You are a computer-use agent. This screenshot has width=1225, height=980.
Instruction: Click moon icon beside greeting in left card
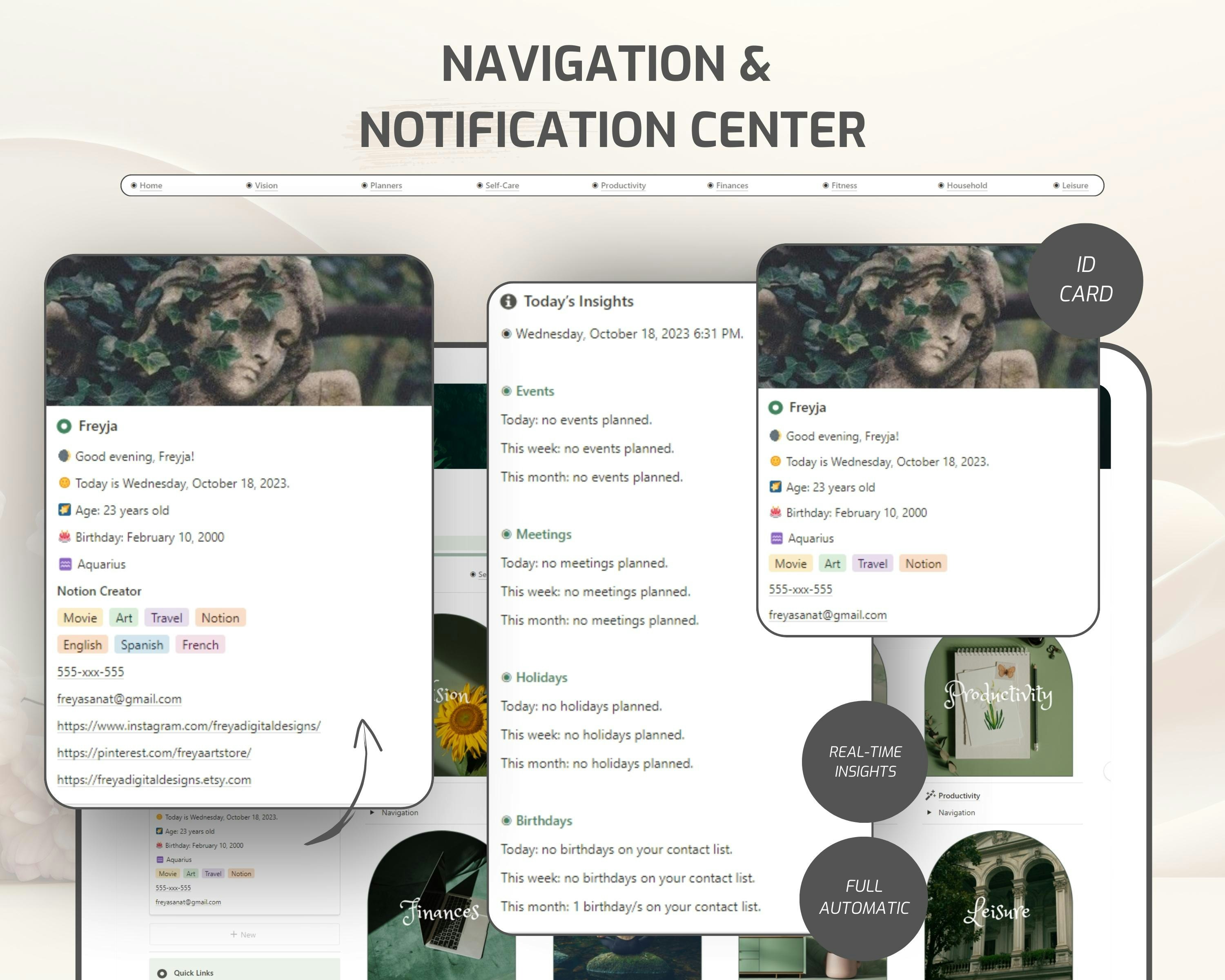click(x=64, y=456)
